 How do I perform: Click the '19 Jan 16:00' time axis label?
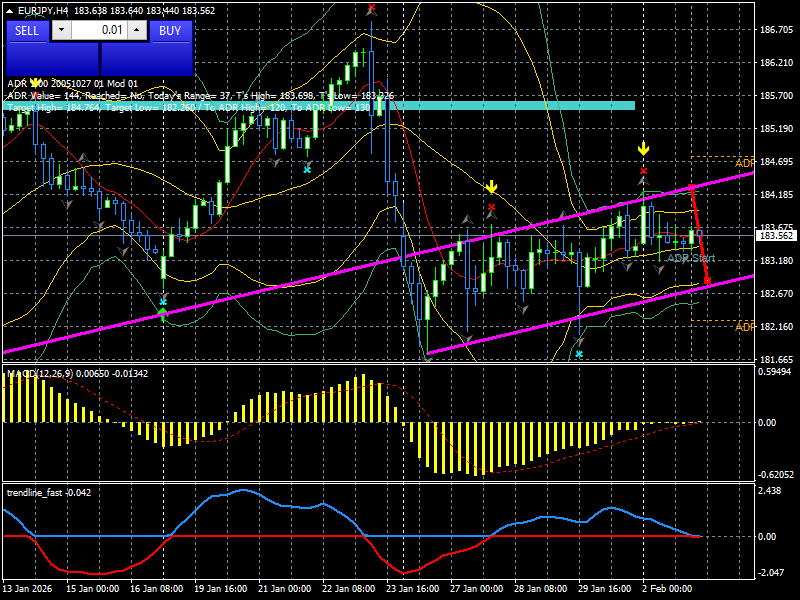(x=220, y=588)
